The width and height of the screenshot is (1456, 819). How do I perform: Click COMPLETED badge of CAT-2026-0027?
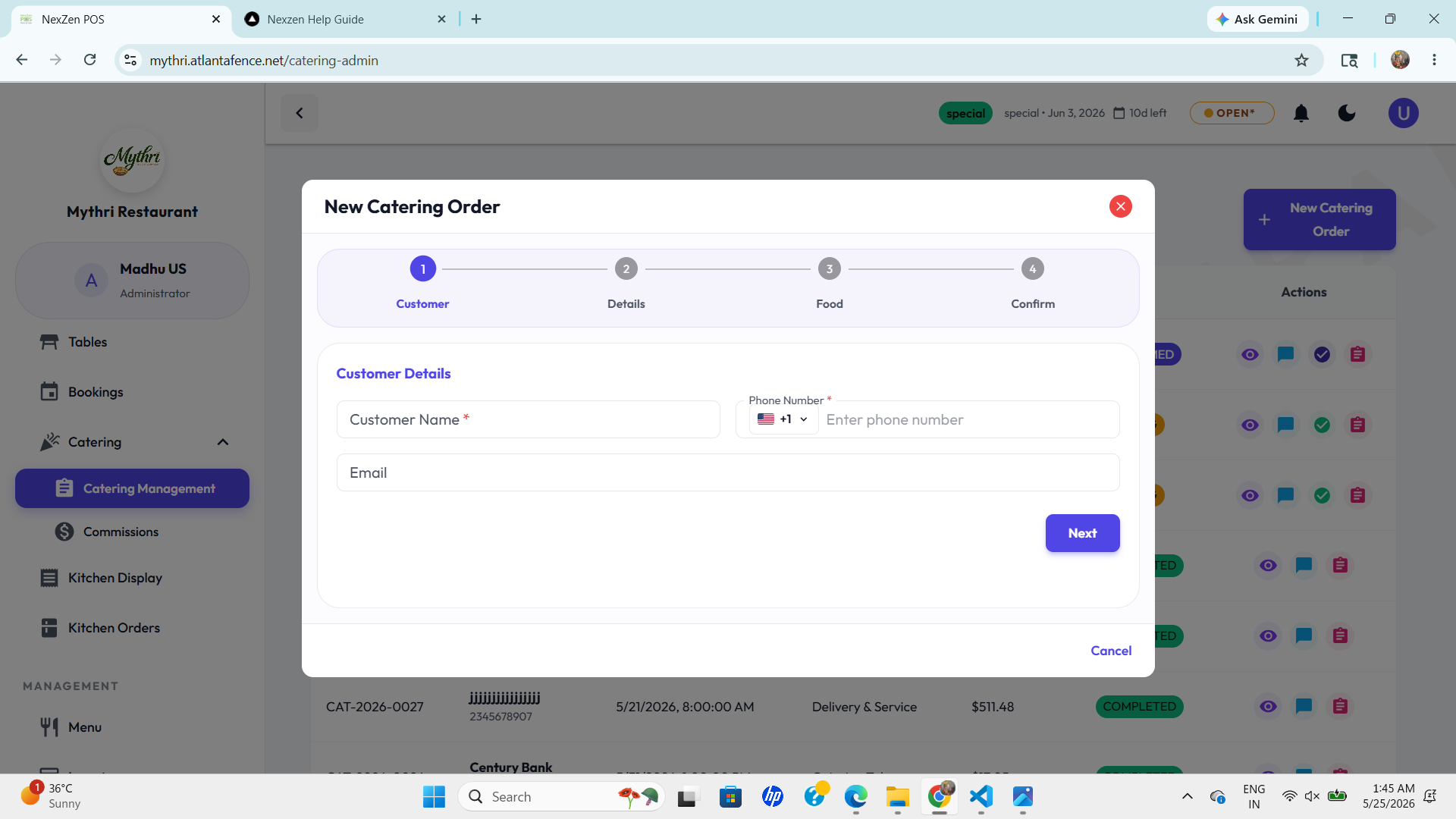click(1139, 707)
